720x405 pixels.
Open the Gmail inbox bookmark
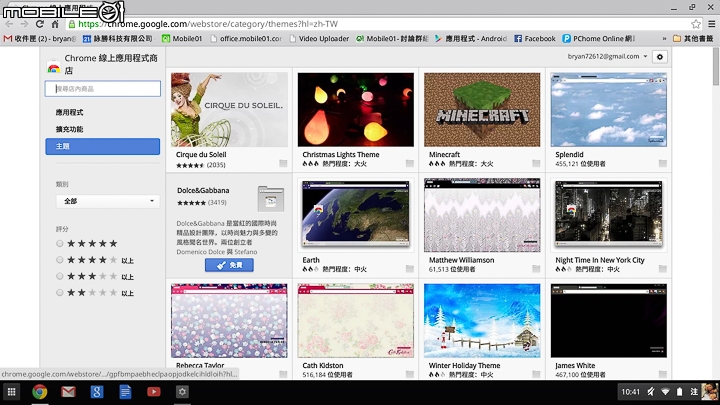coord(39,39)
